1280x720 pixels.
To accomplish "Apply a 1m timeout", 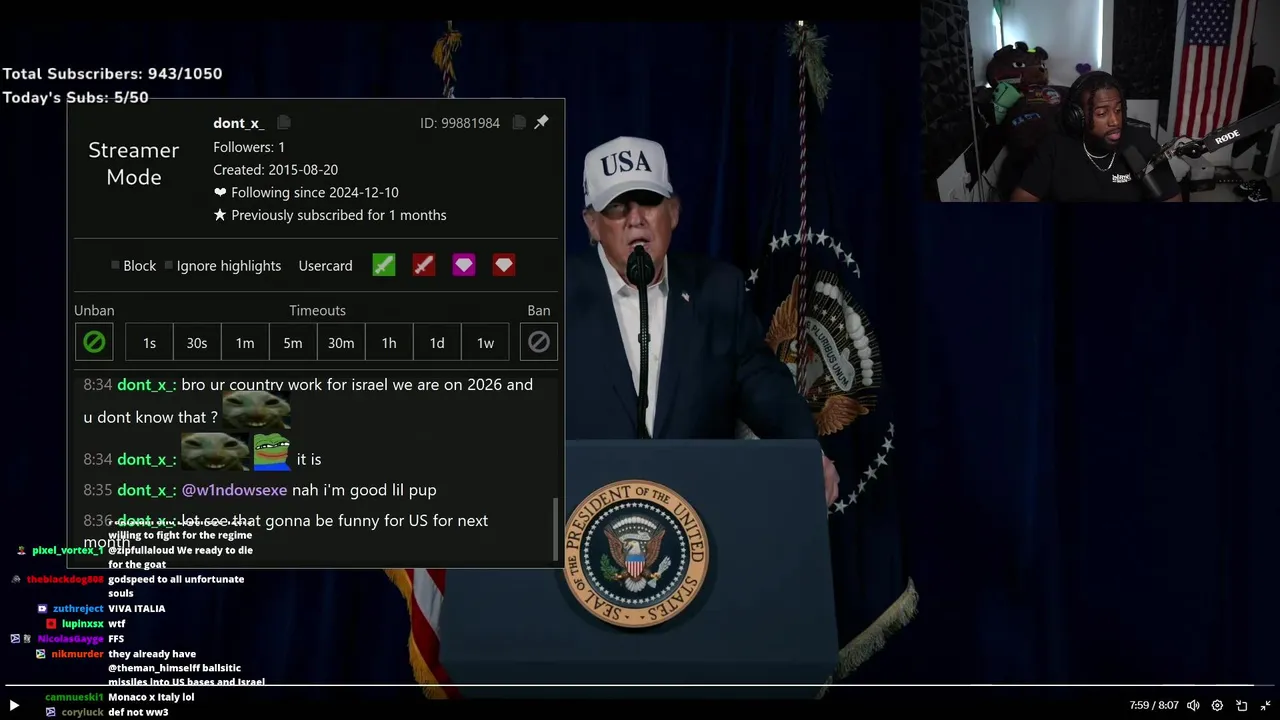I will (245, 342).
